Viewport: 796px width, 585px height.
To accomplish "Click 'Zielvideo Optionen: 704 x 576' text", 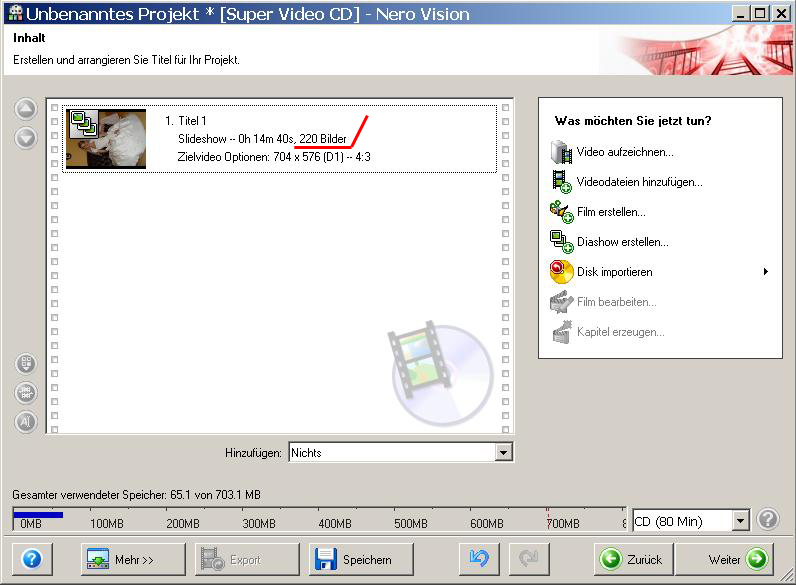I will click(274, 156).
